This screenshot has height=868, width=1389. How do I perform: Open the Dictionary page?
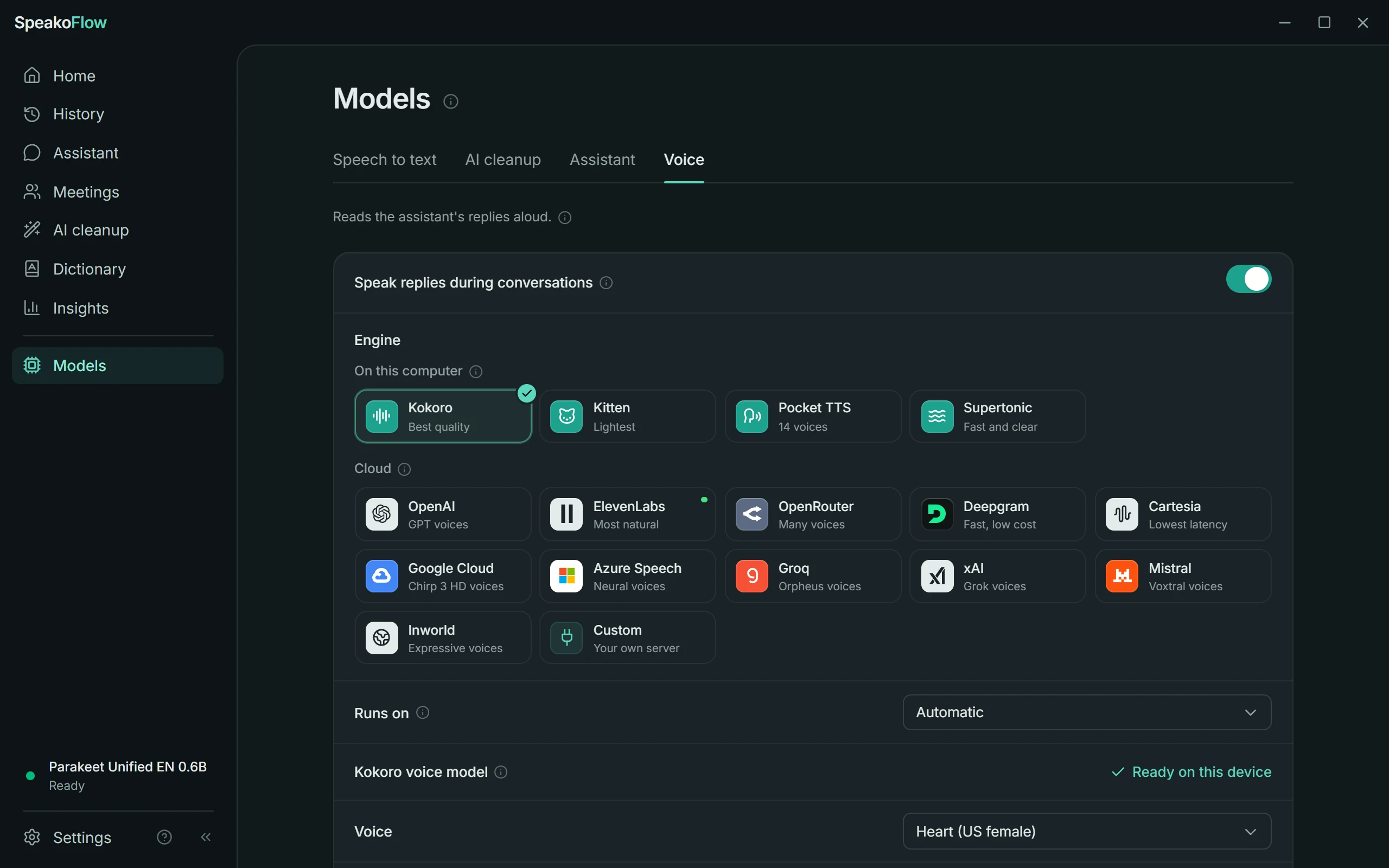pyautogui.click(x=117, y=269)
